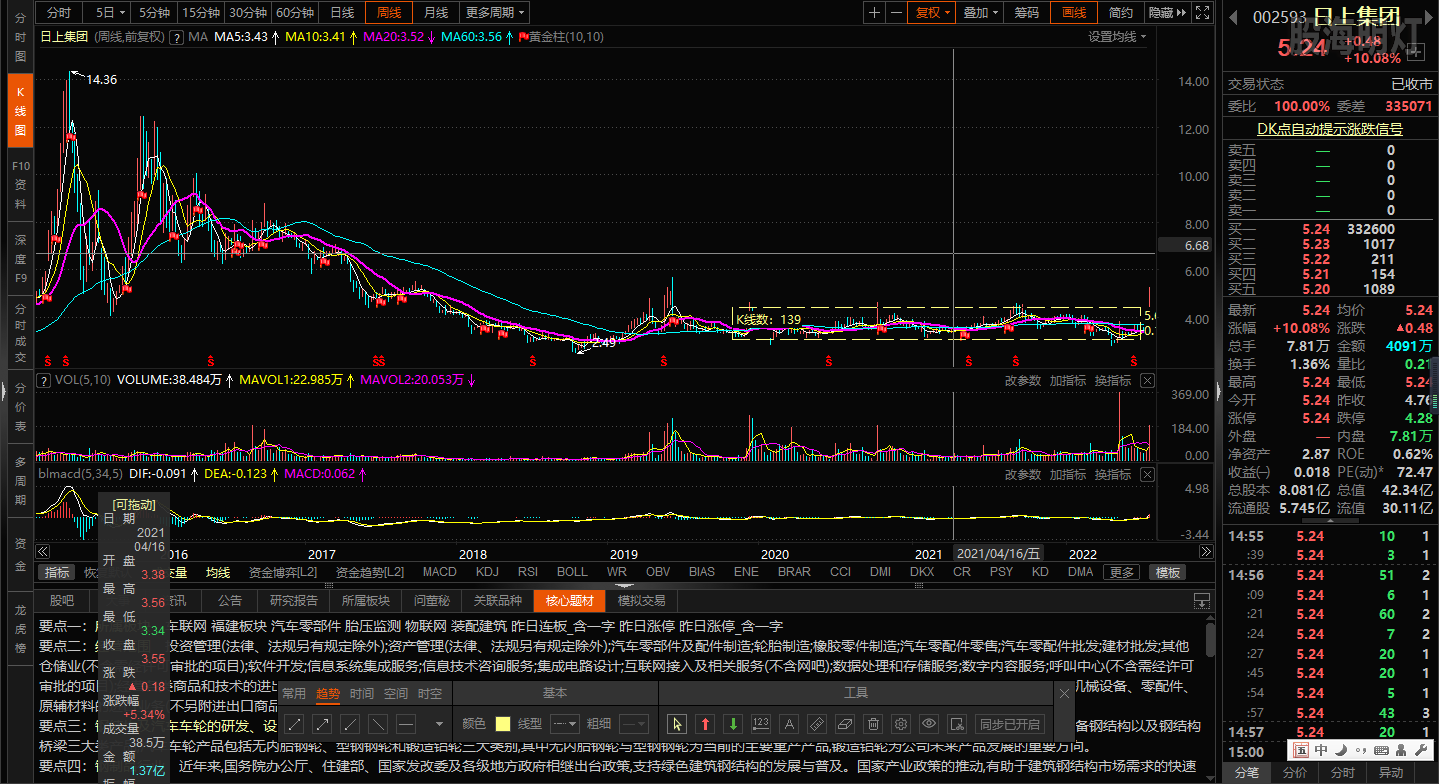Image resolution: width=1439 pixels, height=784 pixels.
Task: Switch drawing panel to 空间 tab
Action: (x=396, y=693)
